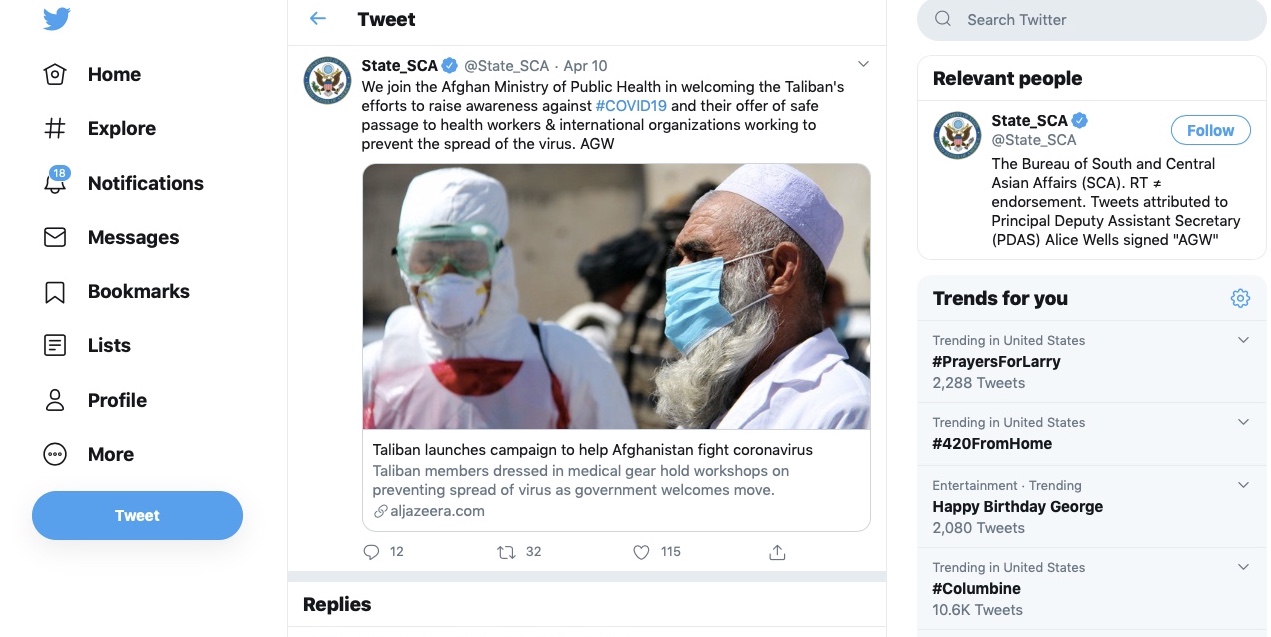Open options for Happy Birthday George trend
Image resolution: width=1271 pixels, height=637 pixels.
pos(1243,485)
